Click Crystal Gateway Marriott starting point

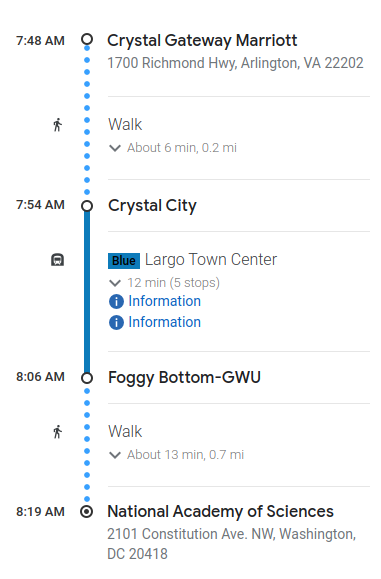202,41
